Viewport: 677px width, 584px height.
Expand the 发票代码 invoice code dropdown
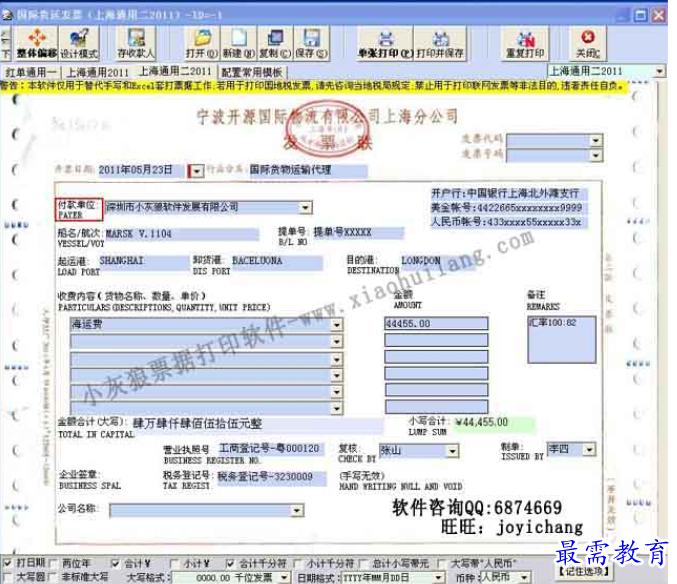596,140
